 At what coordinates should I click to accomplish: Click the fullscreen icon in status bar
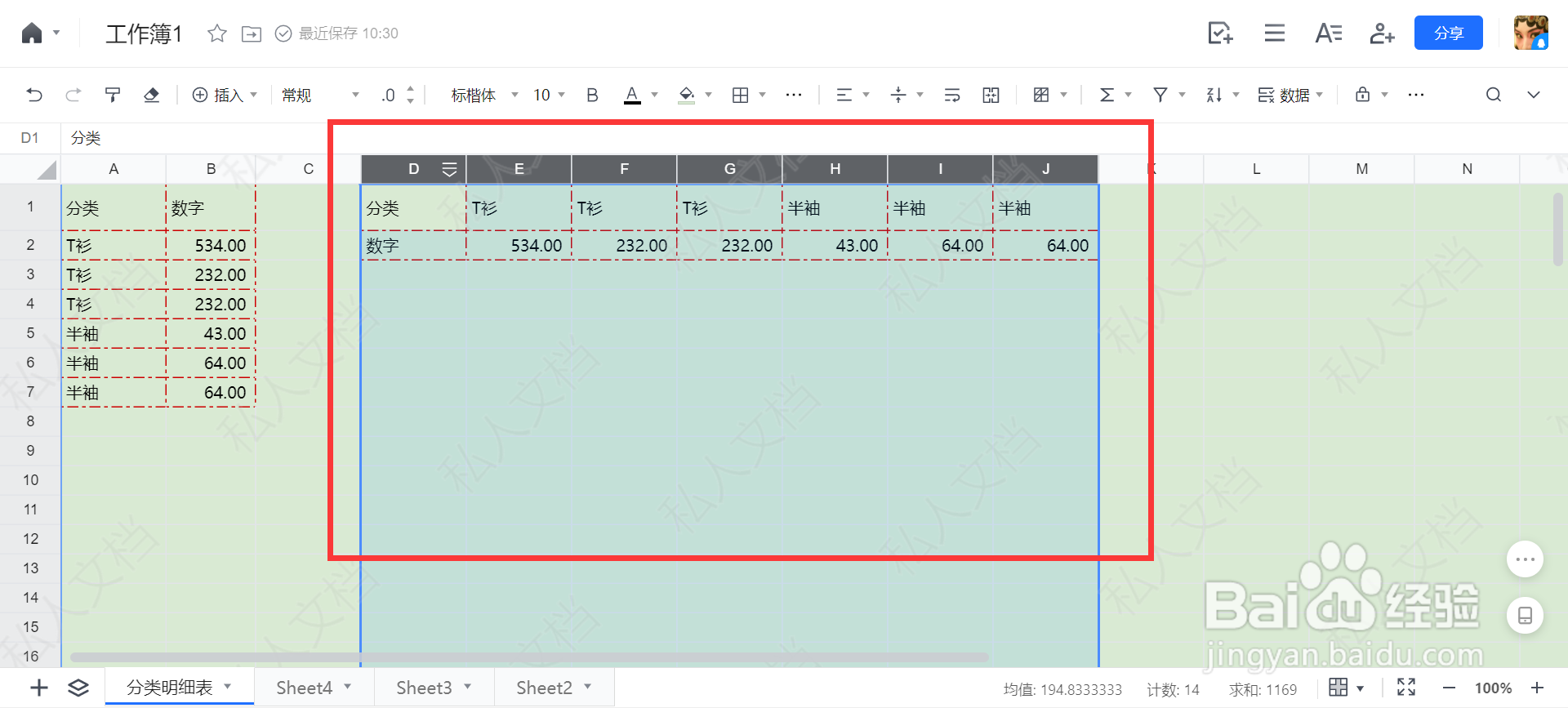1406,688
